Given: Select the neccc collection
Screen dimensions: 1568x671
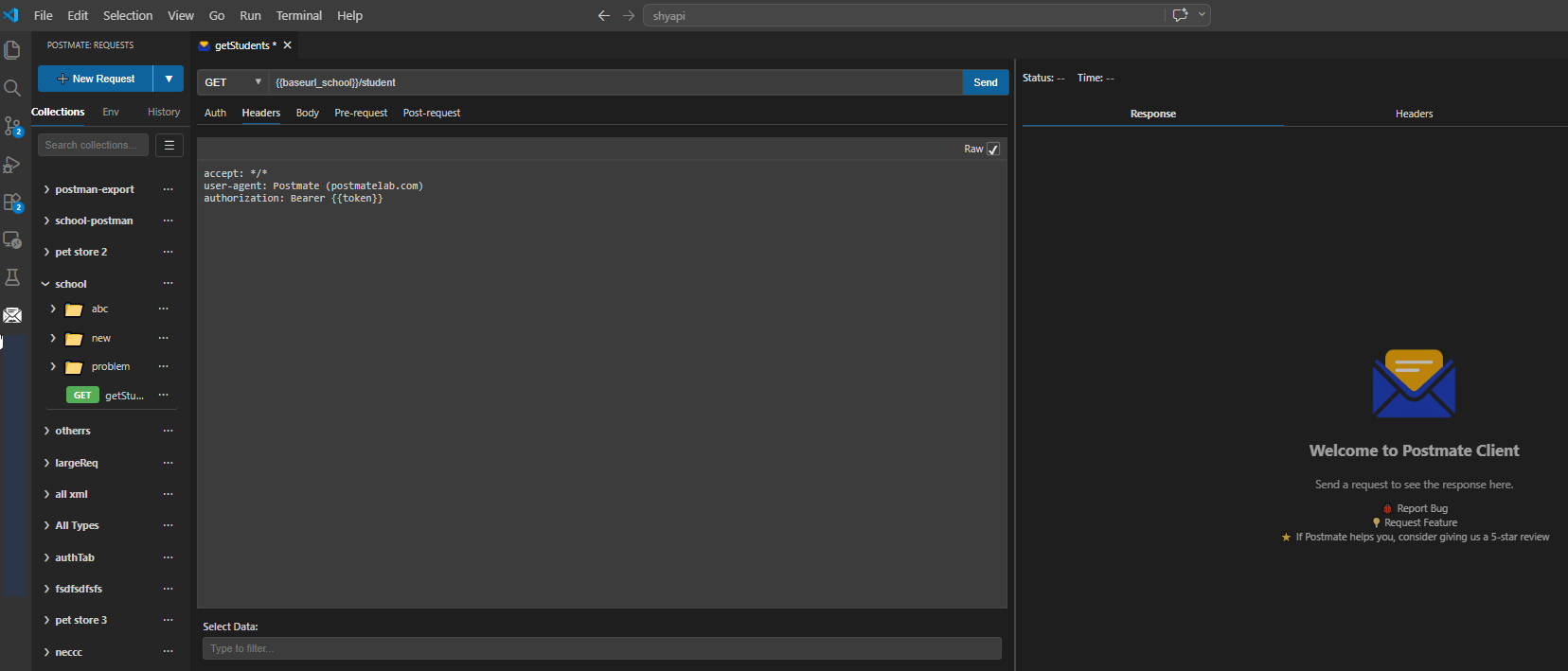Looking at the screenshot, I should pos(68,652).
